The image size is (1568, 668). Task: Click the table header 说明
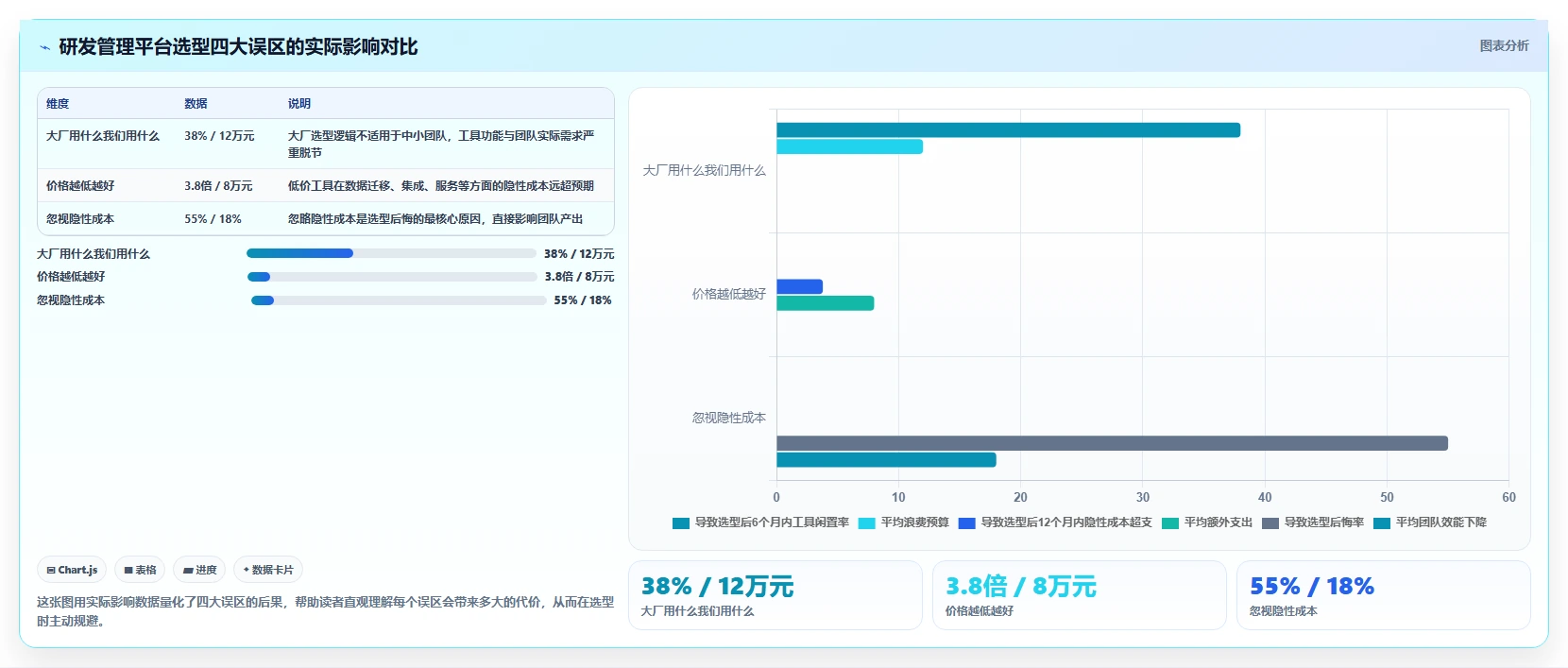click(299, 104)
